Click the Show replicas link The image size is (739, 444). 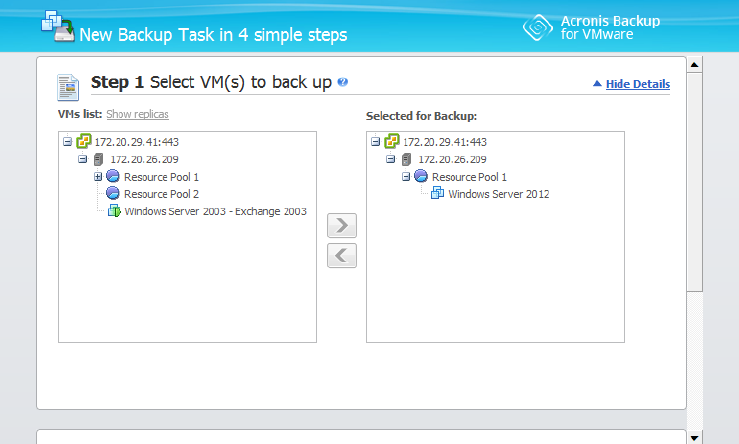tap(139, 116)
